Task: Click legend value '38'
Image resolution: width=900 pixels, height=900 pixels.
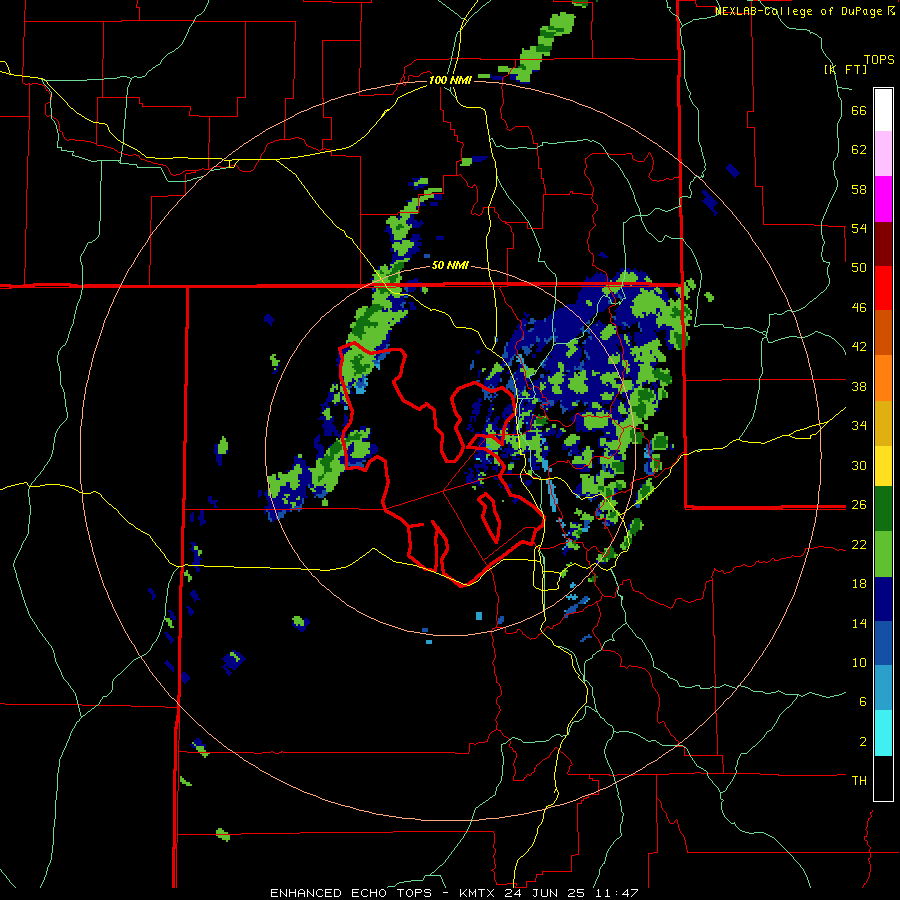Action: coord(859,386)
